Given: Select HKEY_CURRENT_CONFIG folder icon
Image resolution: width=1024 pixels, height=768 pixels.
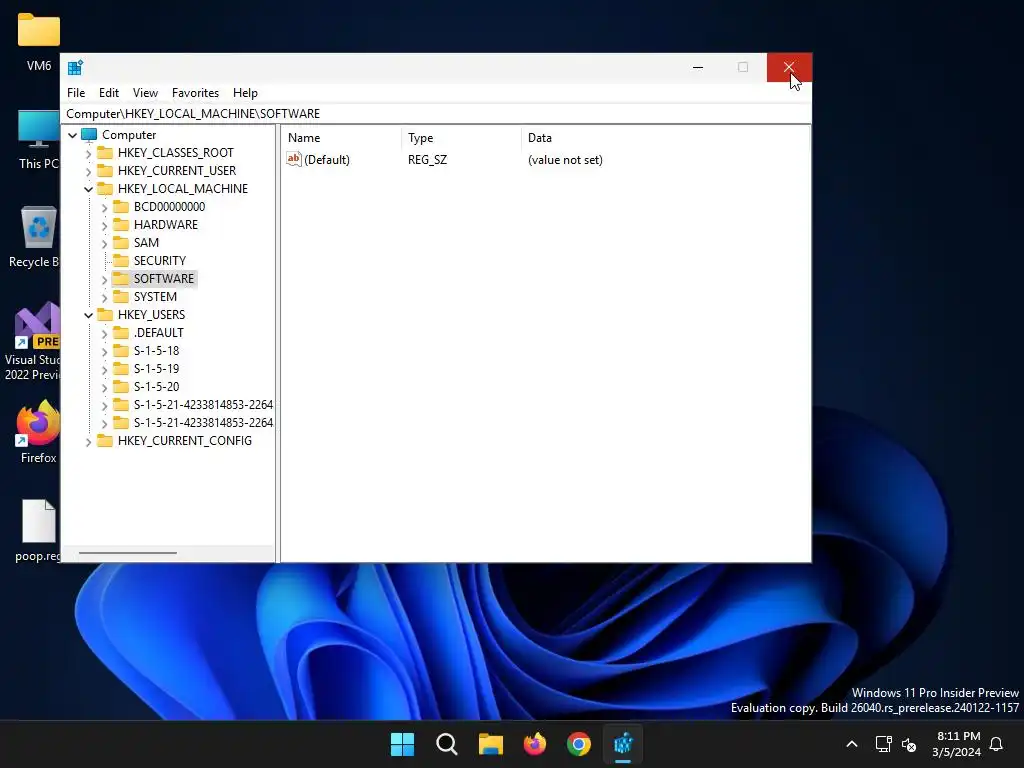Looking at the screenshot, I should pos(104,440).
